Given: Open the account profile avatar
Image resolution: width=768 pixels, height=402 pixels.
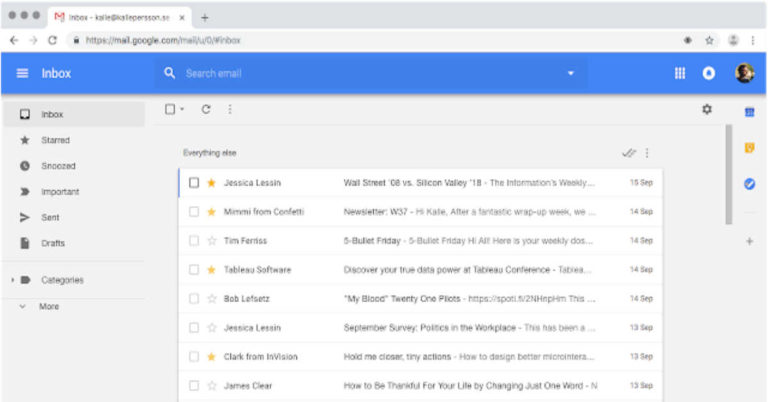Looking at the screenshot, I should point(744,73).
